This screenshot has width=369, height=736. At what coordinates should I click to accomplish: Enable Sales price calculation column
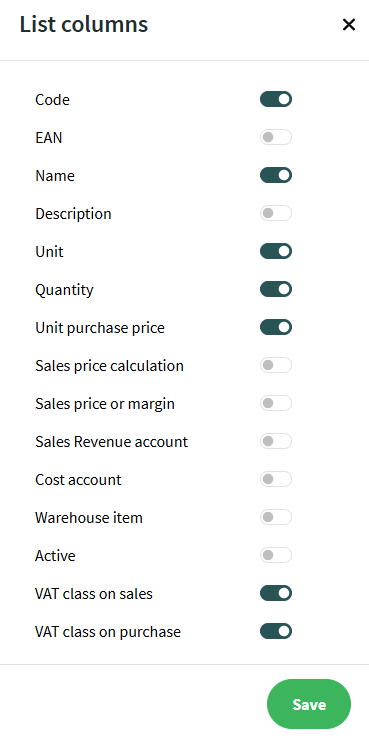coord(276,365)
